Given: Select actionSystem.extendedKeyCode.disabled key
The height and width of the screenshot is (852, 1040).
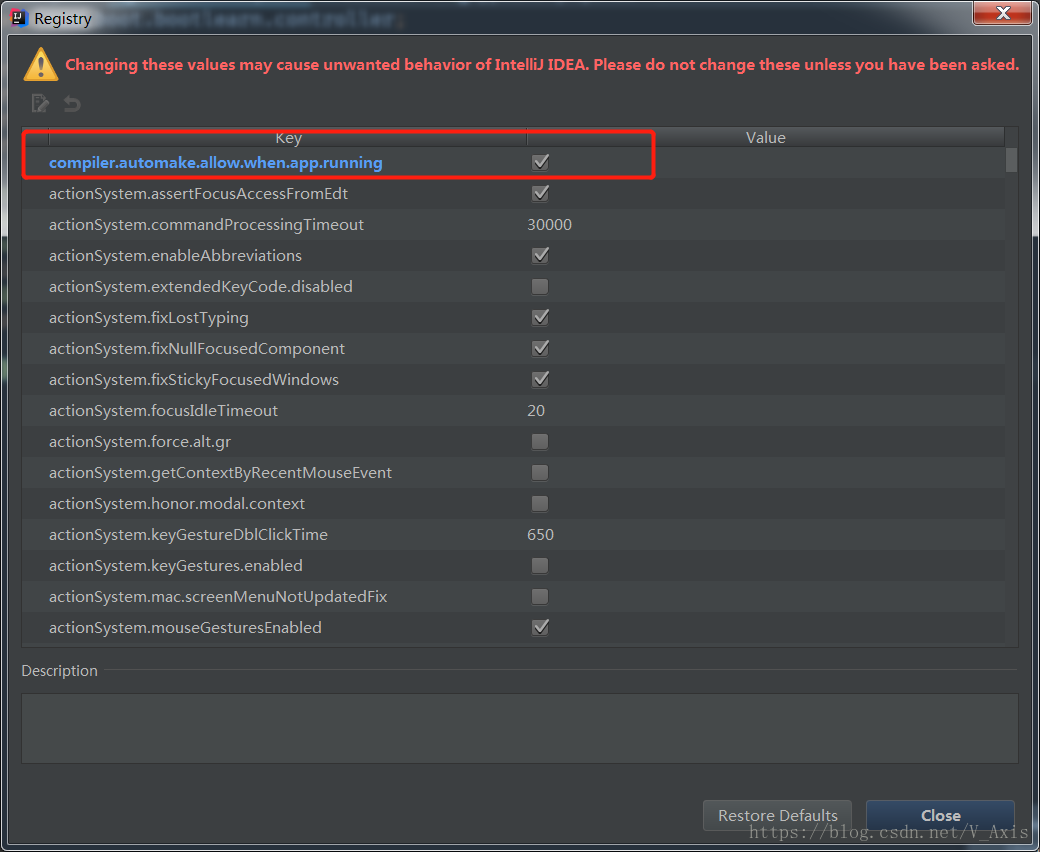Looking at the screenshot, I should [201, 286].
